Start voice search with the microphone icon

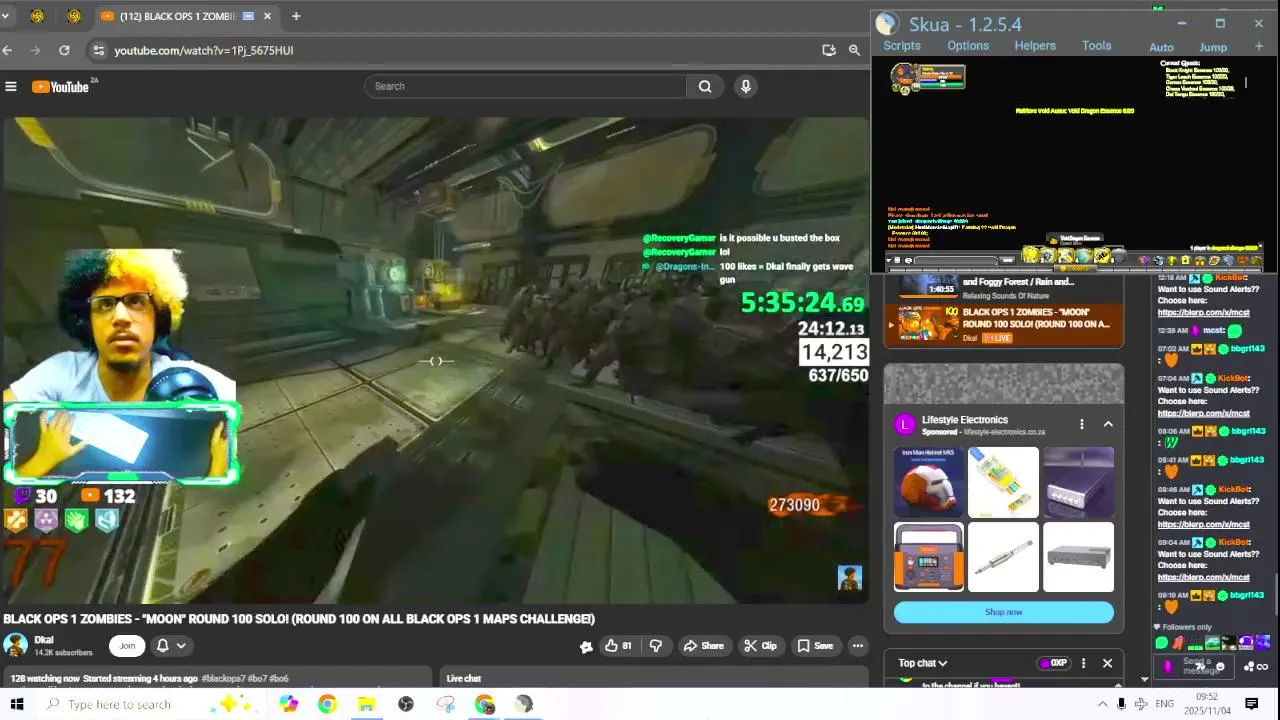point(745,86)
